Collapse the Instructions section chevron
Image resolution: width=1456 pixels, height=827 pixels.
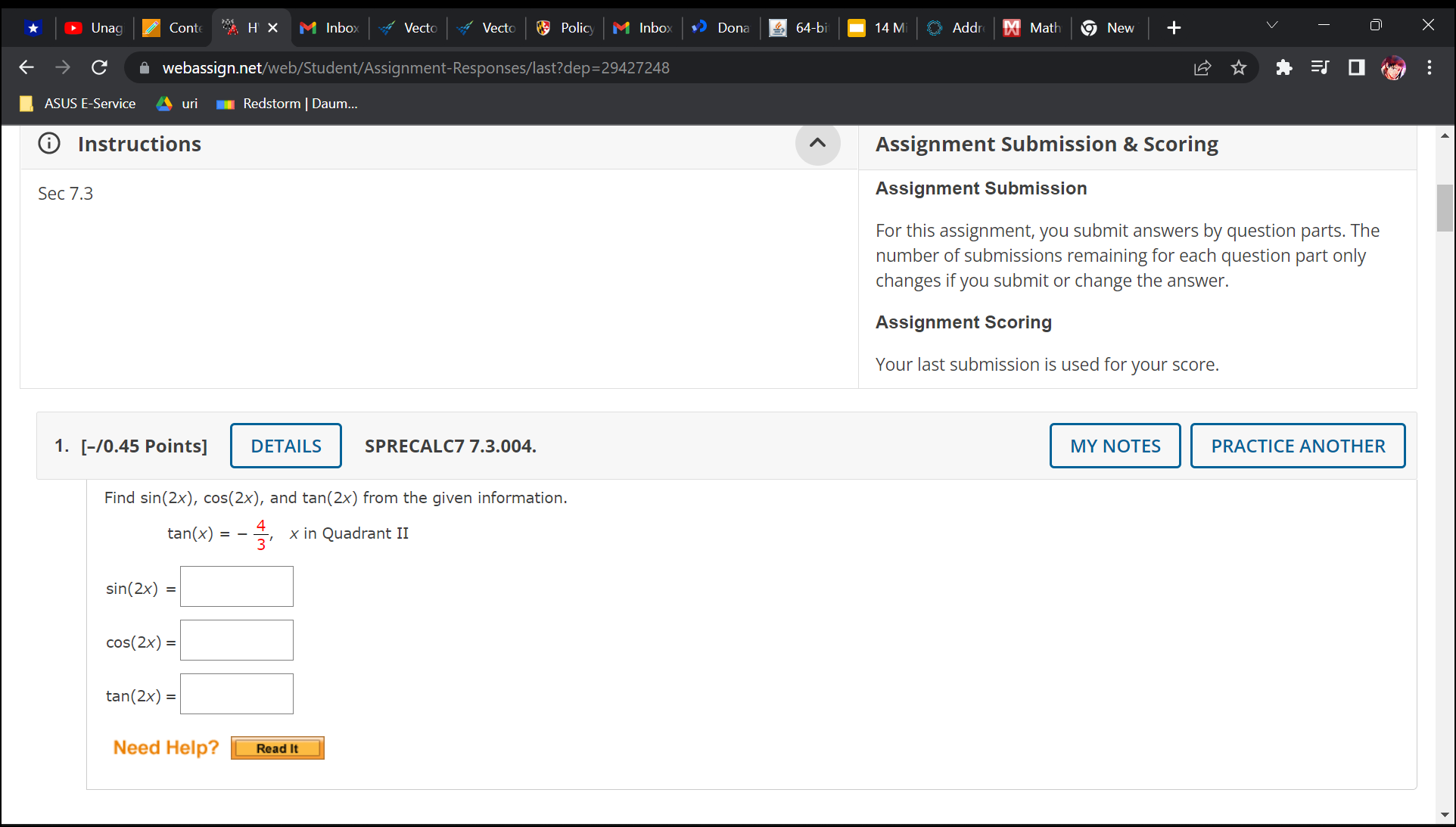tap(817, 143)
